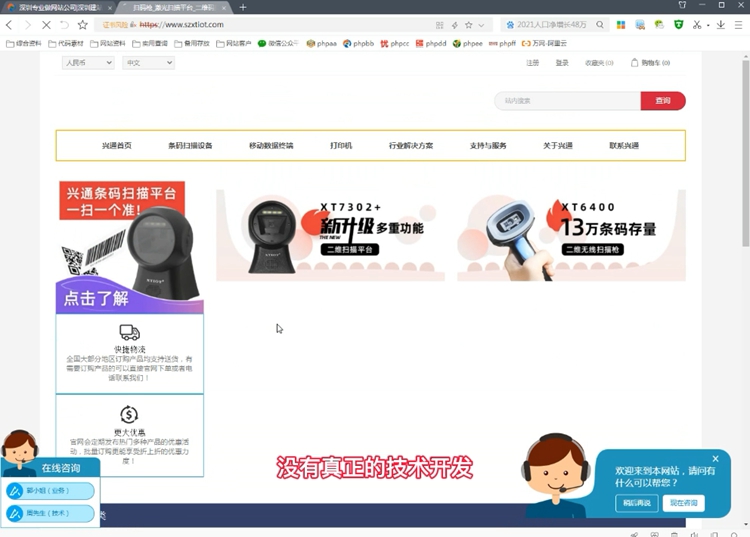Screen dimensions: 750x537
Task: Select the scissors capture tool icon
Action: click(x=697, y=25)
